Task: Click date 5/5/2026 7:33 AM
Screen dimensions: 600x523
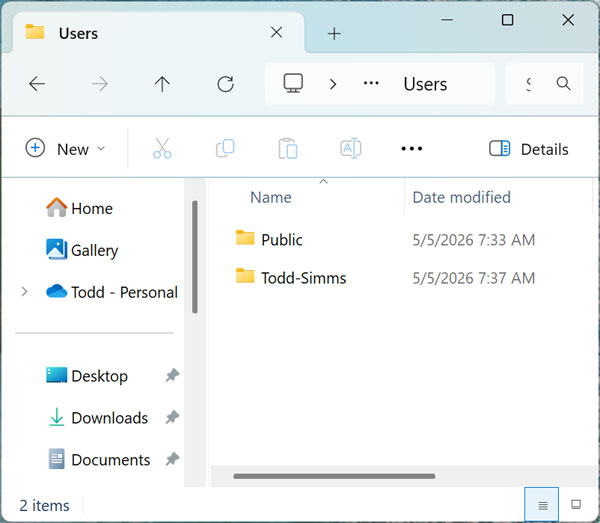Action: tap(473, 240)
